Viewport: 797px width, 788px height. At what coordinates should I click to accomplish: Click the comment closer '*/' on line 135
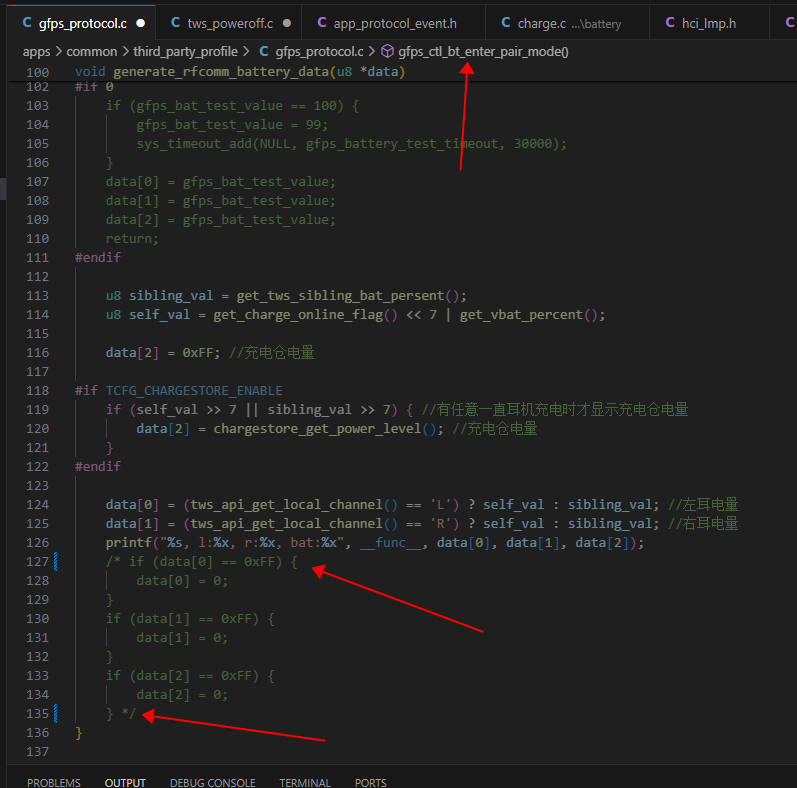(x=129, y=714)
